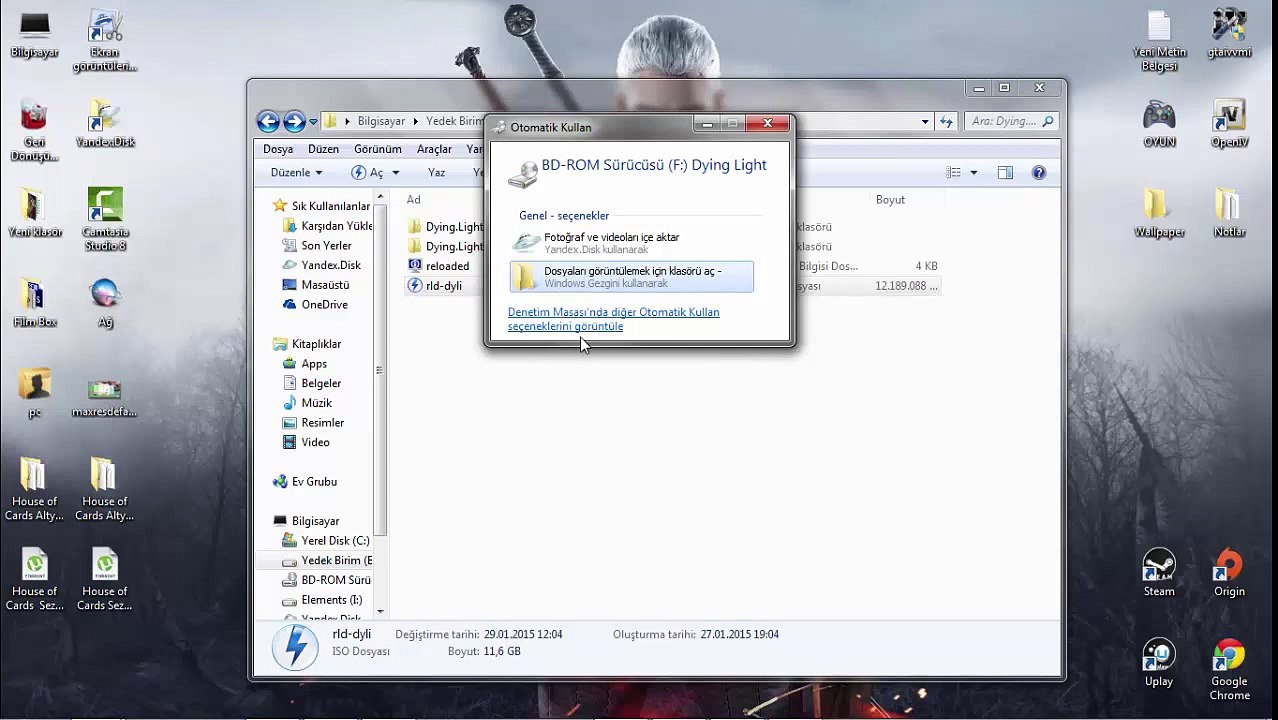1278x720 pixels.
Task: Expand the Aç button dropdown arrow
Action: pos(395,173)
